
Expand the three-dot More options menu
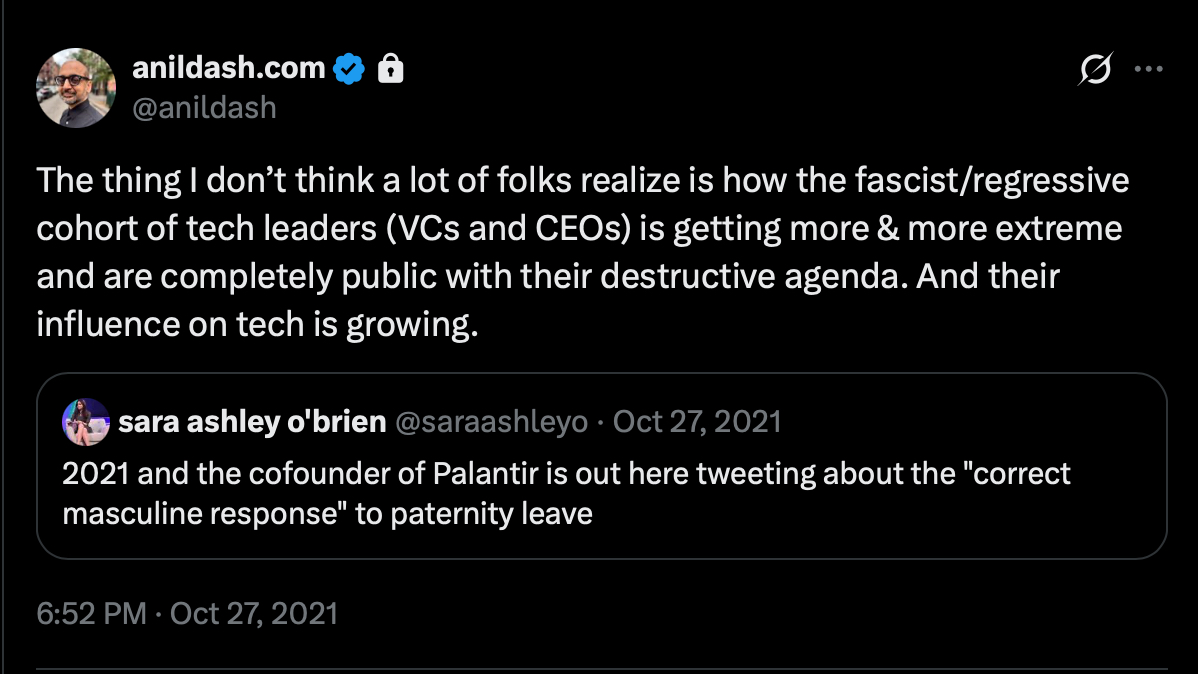[x=1148, y=70]
